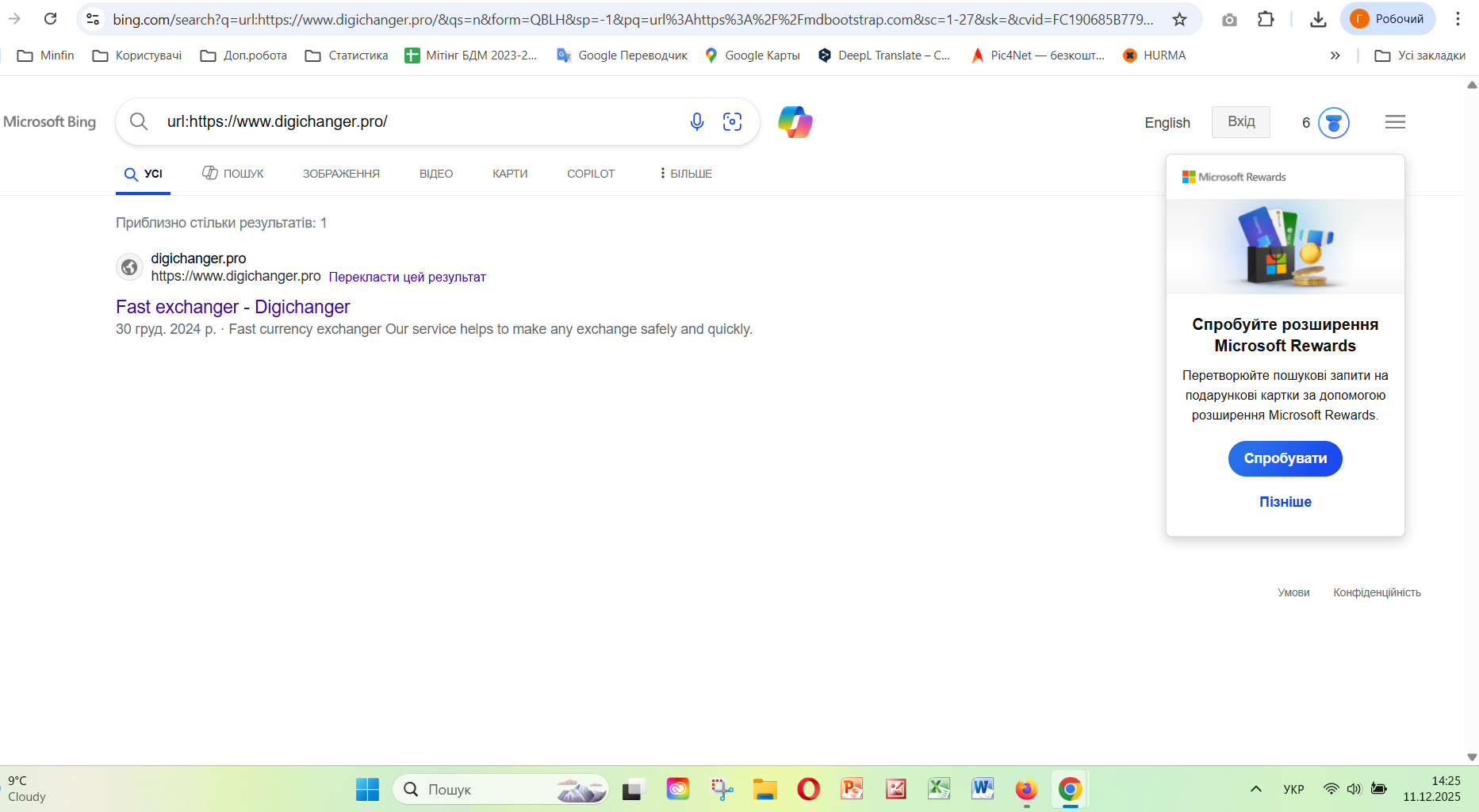Screen dimensions: 1479x812
Task: Click the forward navigation arrow
Action: (x=14, y=19)
